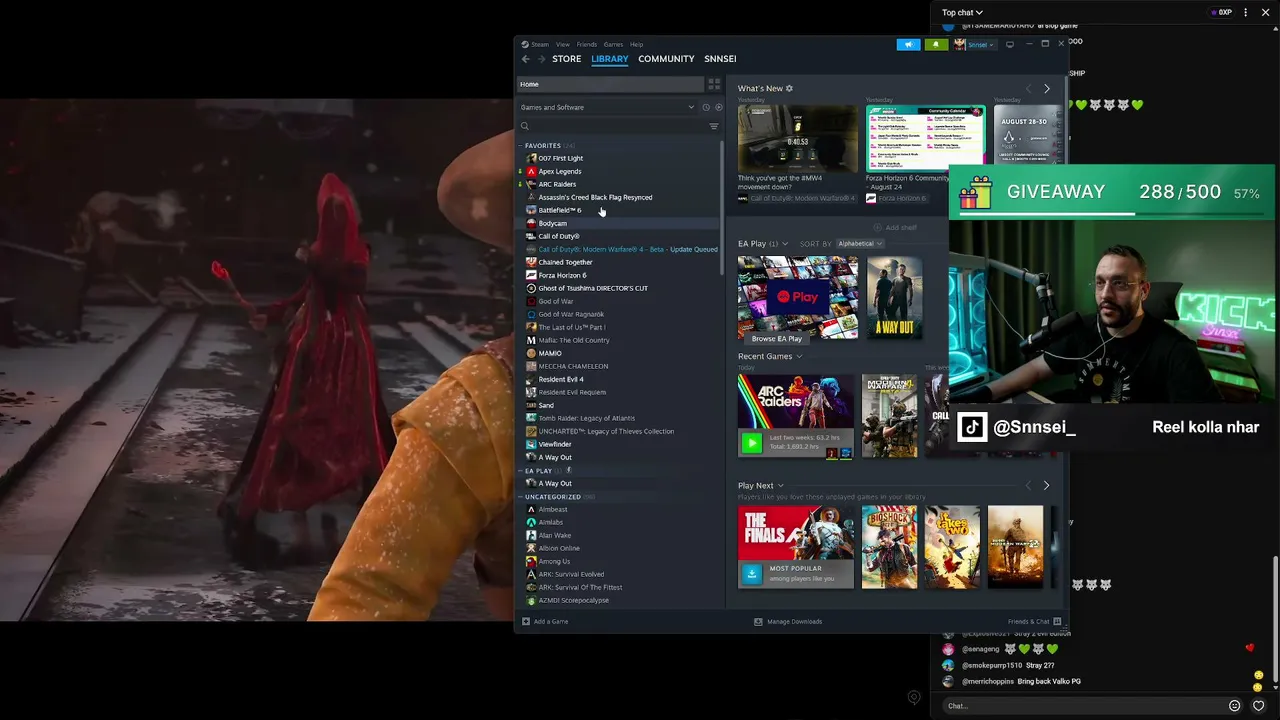Advance the Play Next shelf with right arrow
The image size is (1280, 720).
point(1046,486)
